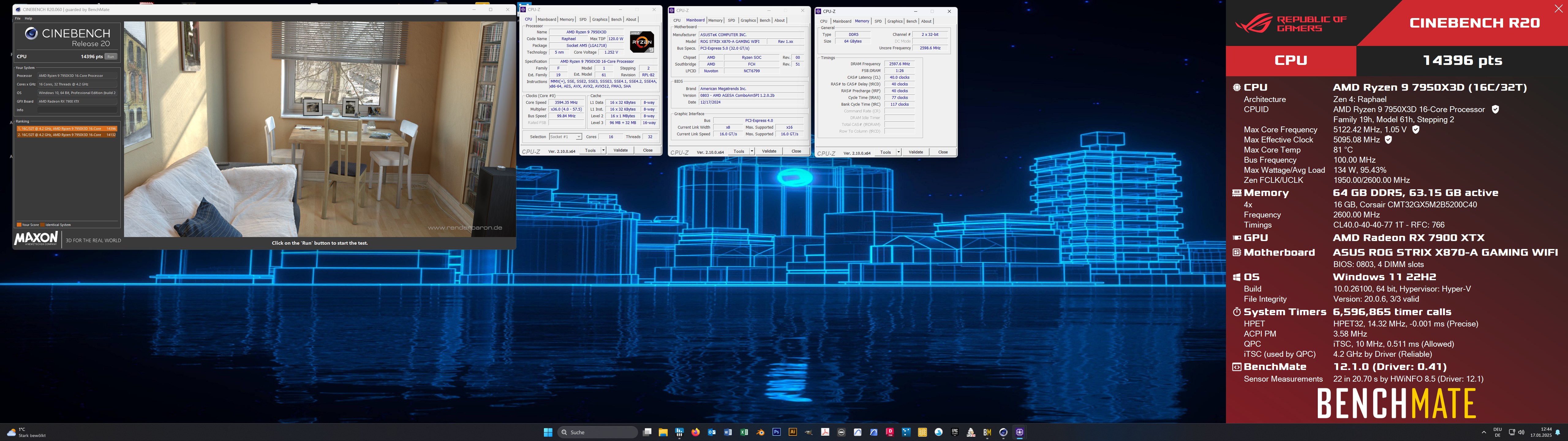This screenshot has height=441, width=1568.
Task: Open Task View from the taskbar
Action: (647, 432)
